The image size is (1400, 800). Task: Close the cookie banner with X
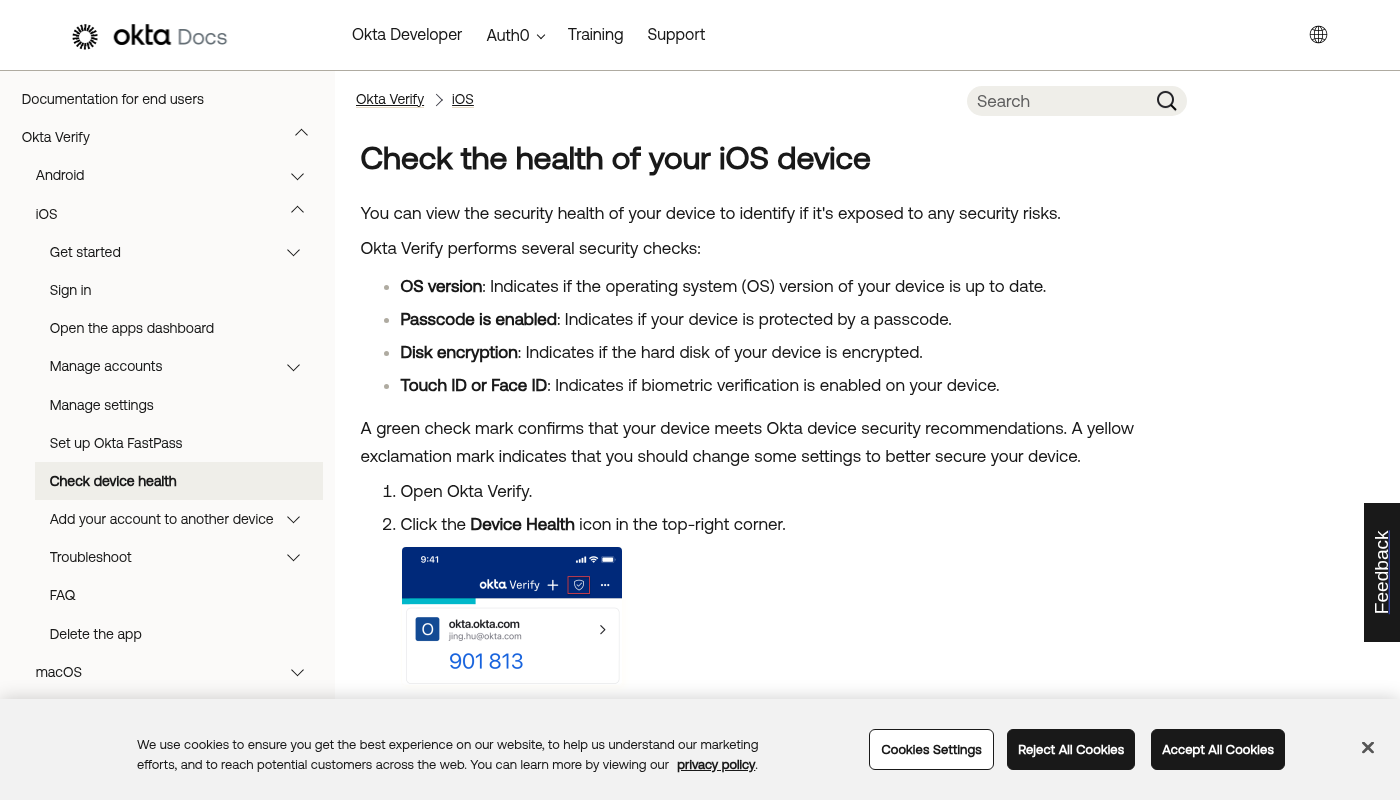(1367, 748)
